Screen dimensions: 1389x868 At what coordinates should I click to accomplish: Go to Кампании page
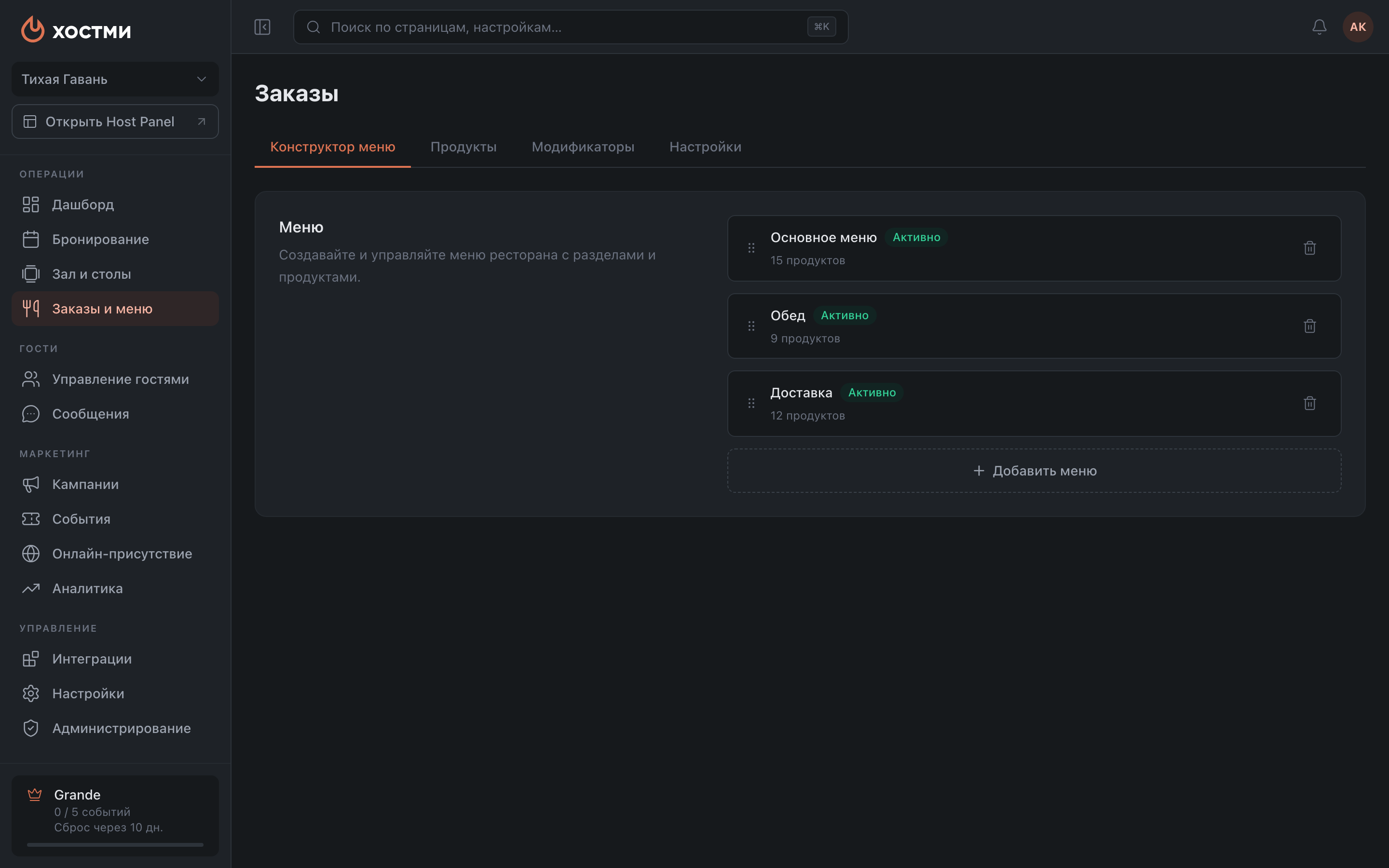(115, 484)
